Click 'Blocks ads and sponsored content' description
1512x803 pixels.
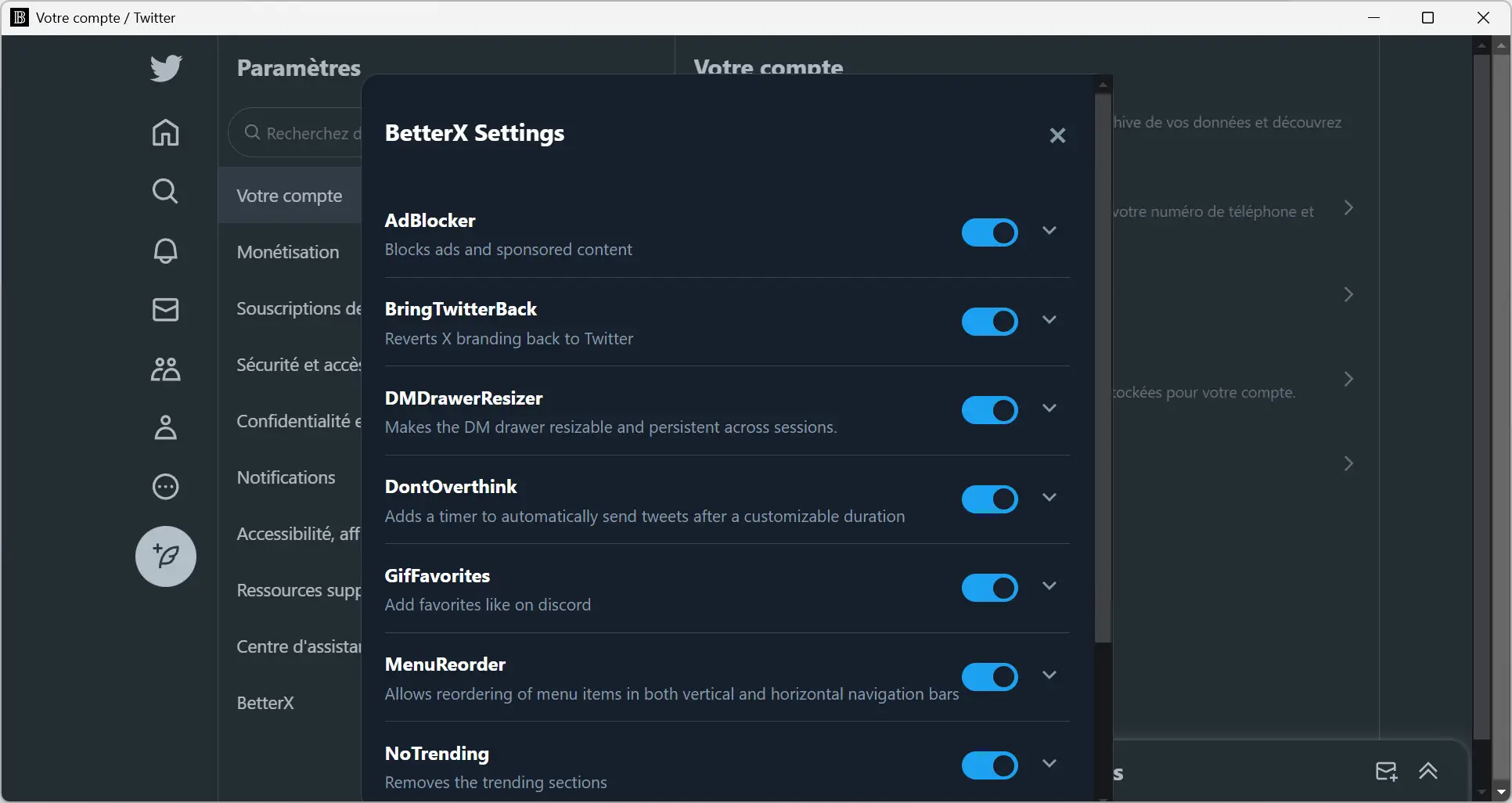click(x=508, y=250)
